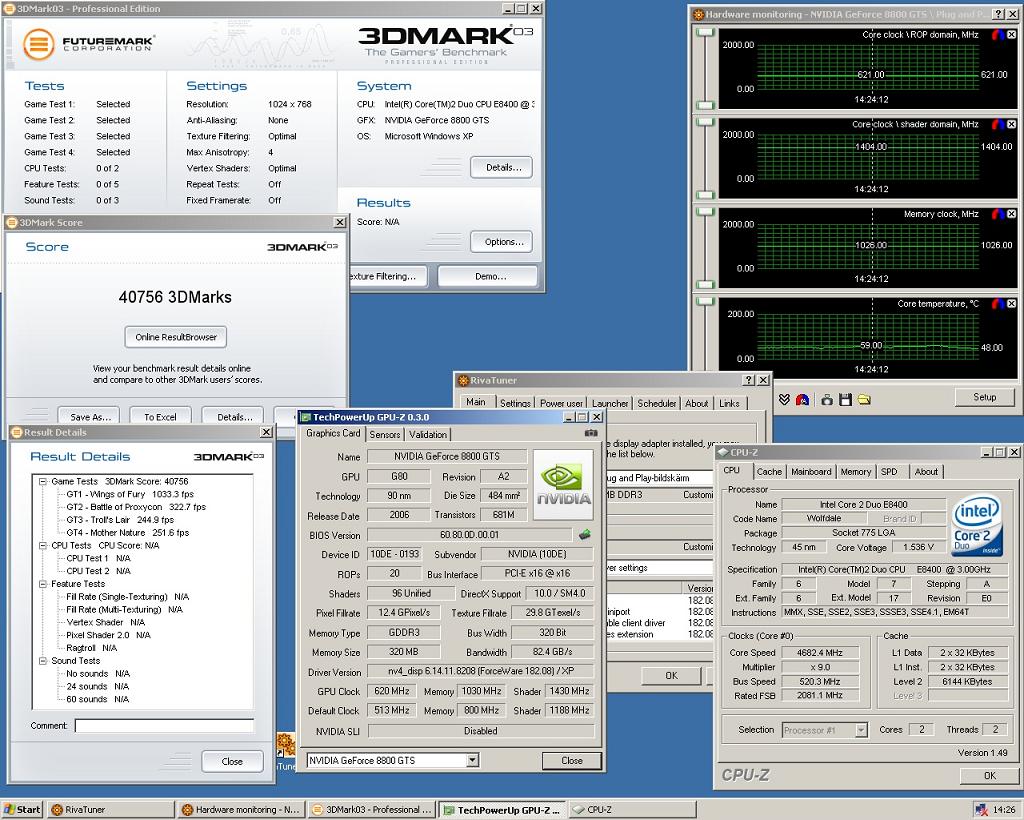Click Setup button in Hardware monitoring
1024x820 pixels.
point(985,397)
